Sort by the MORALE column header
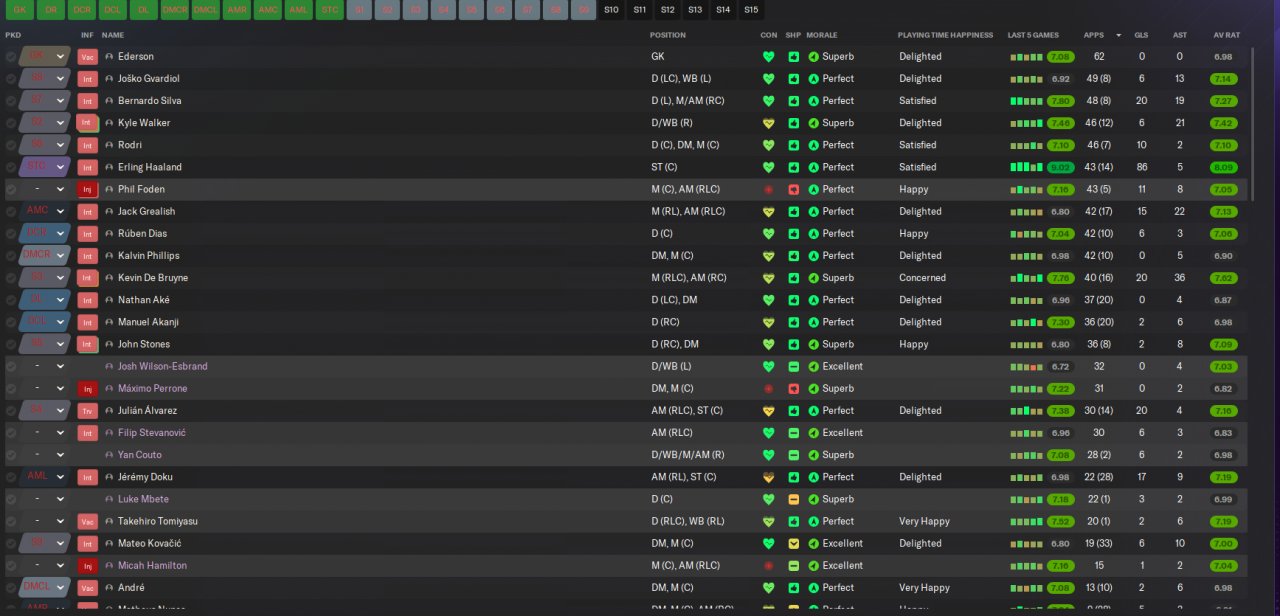 [822, 35]
